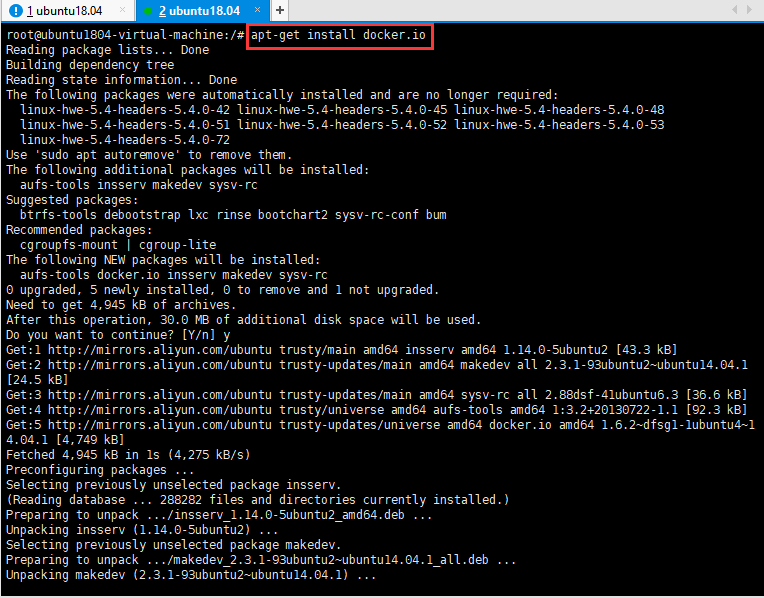Viewport: 764px width, 598px height.
Task: Click linux-hwe-5.4-headers-5.4.0-42 package name
Action: coord(125,110)
